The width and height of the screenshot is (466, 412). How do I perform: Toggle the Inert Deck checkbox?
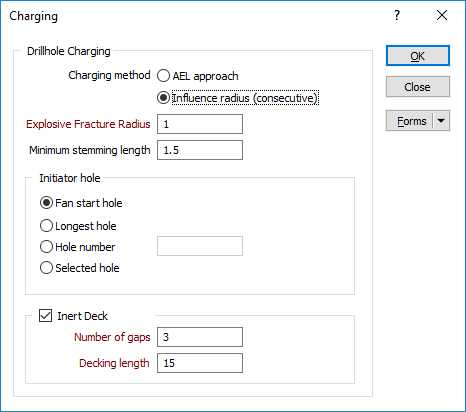(45, 315)
